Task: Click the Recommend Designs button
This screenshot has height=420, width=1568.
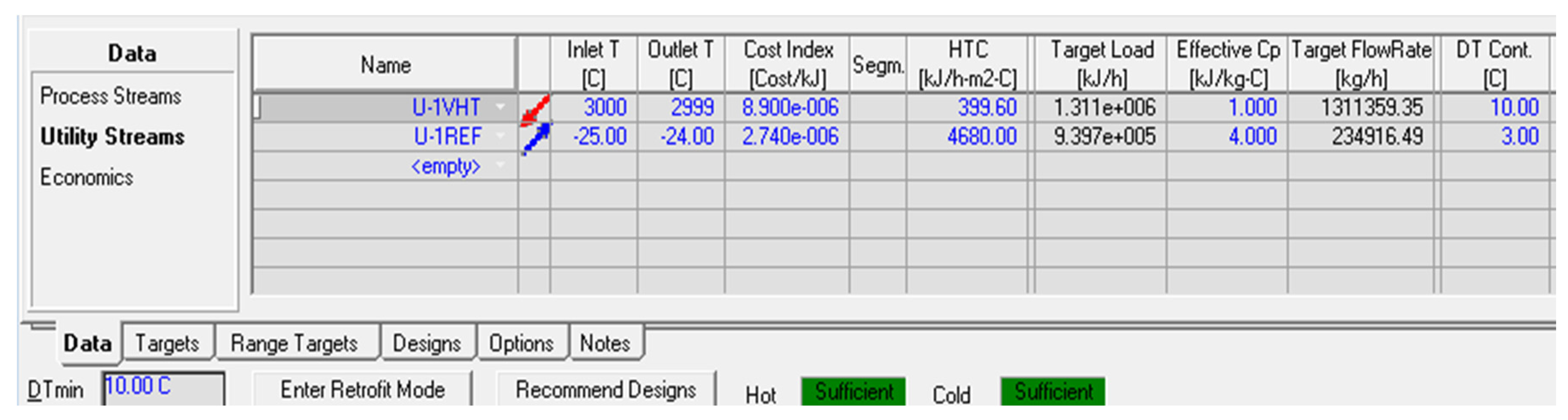Action: coord(606,390)
